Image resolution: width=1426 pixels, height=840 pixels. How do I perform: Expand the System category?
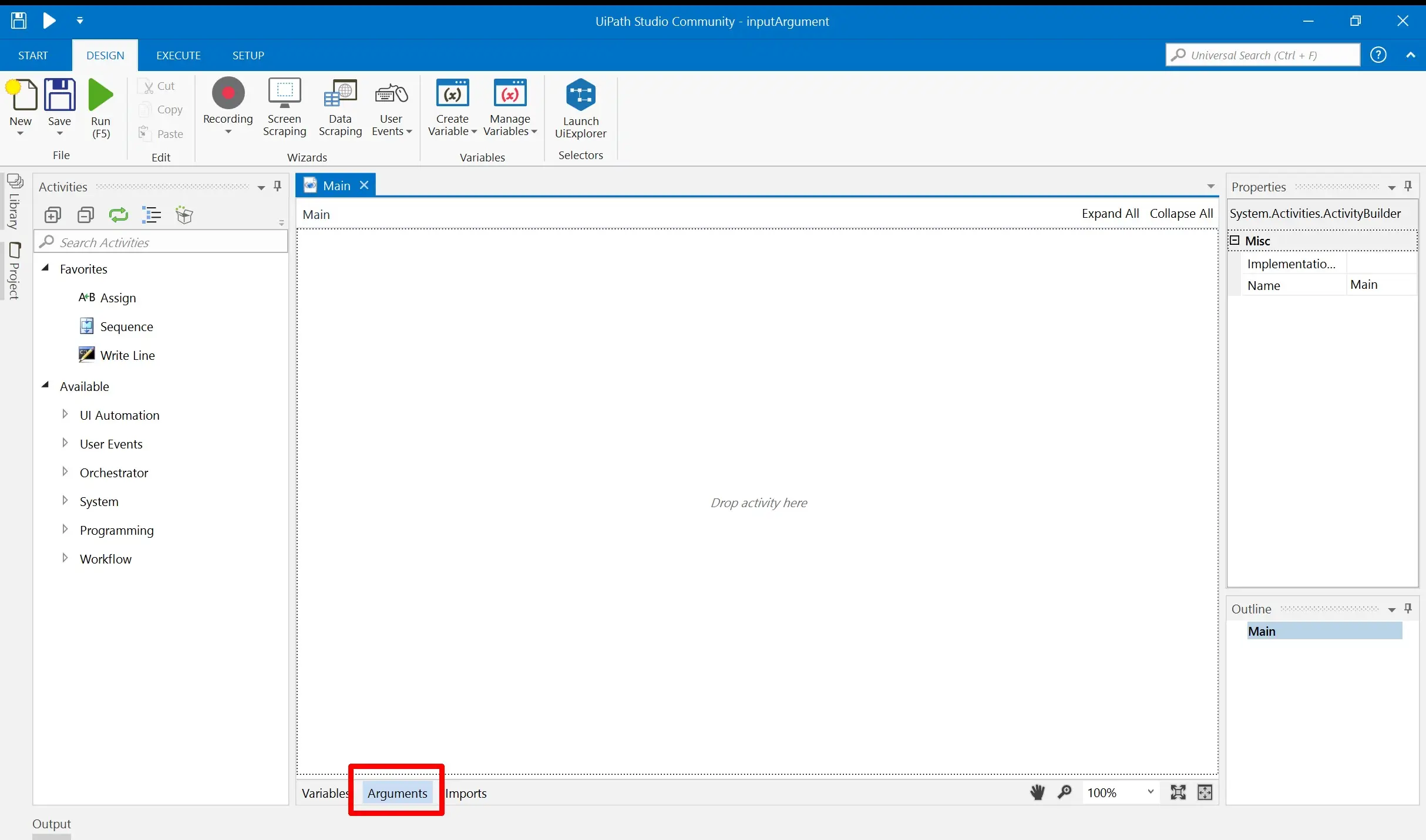(65, 501)
